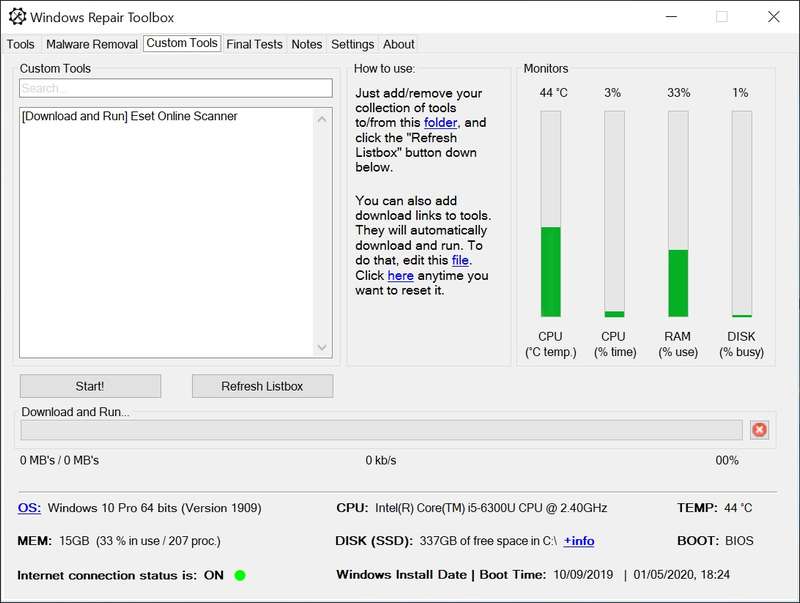Open the Settings tab
Viewport: 800px width, 603px height.
pyautogui.click(x=352, y=44)
